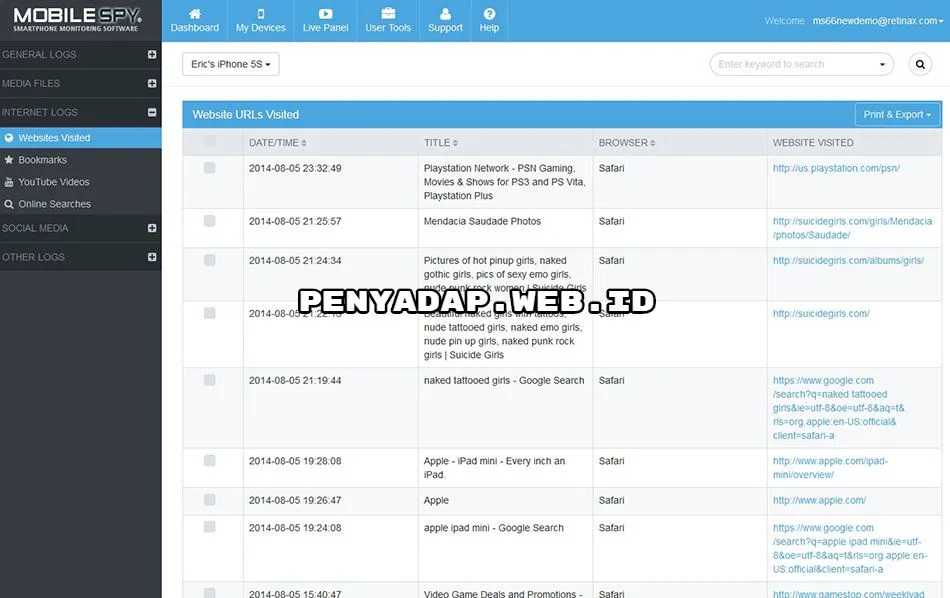Viewport: 950px width, 598px height.
Task: Check the naked tattooed girls search row checkbox
Action: (210, 380)
